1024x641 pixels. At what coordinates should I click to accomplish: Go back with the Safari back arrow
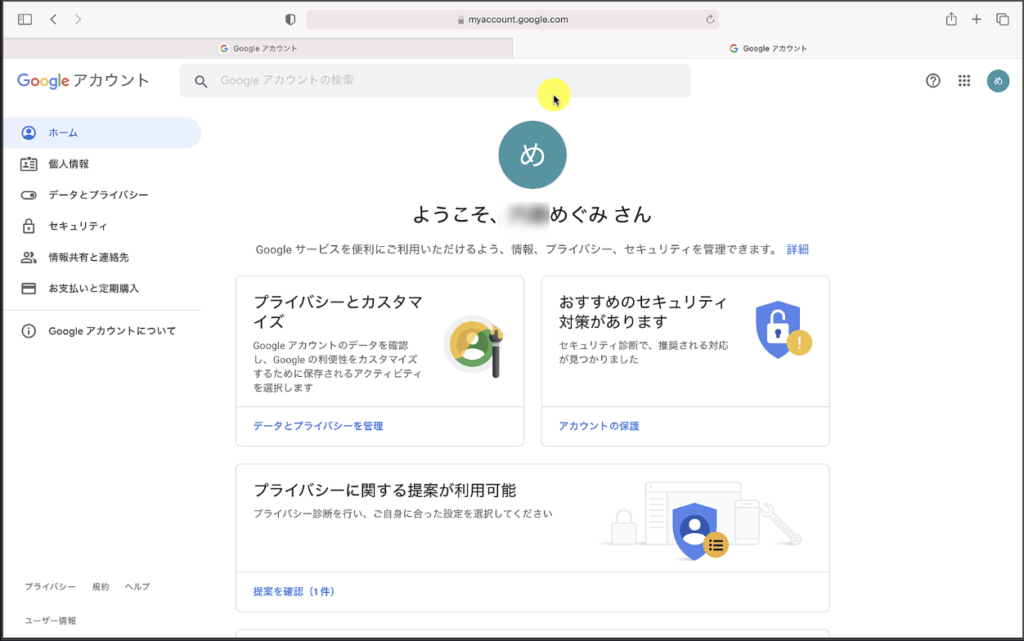[x=54, y=20]
